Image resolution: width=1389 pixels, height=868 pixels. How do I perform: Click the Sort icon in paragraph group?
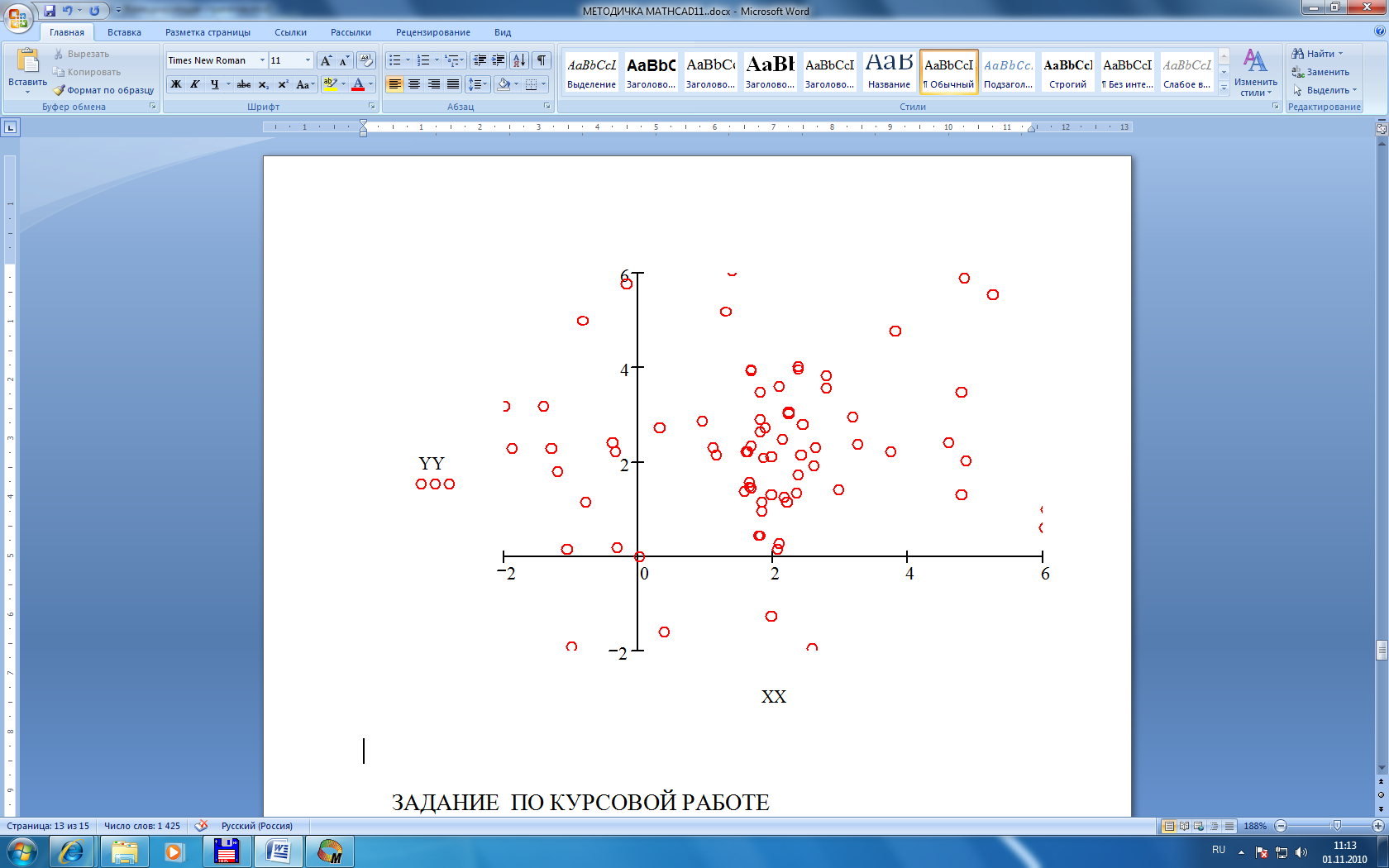pos(519,60)
